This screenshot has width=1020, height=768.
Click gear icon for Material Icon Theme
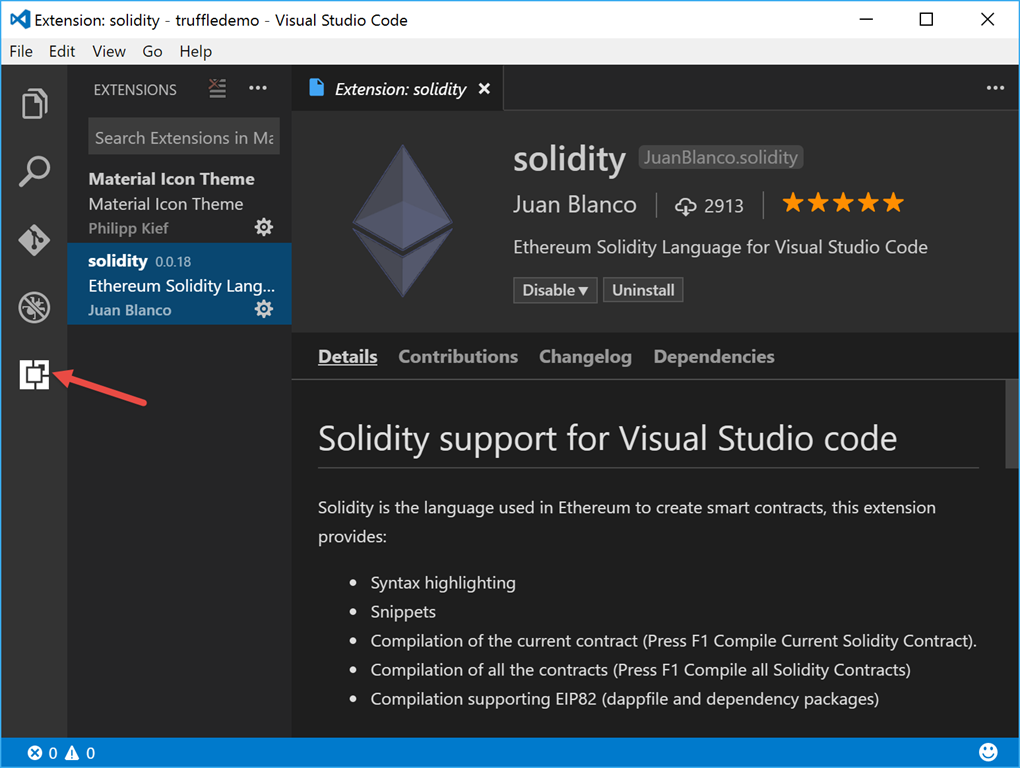(263, 227)
